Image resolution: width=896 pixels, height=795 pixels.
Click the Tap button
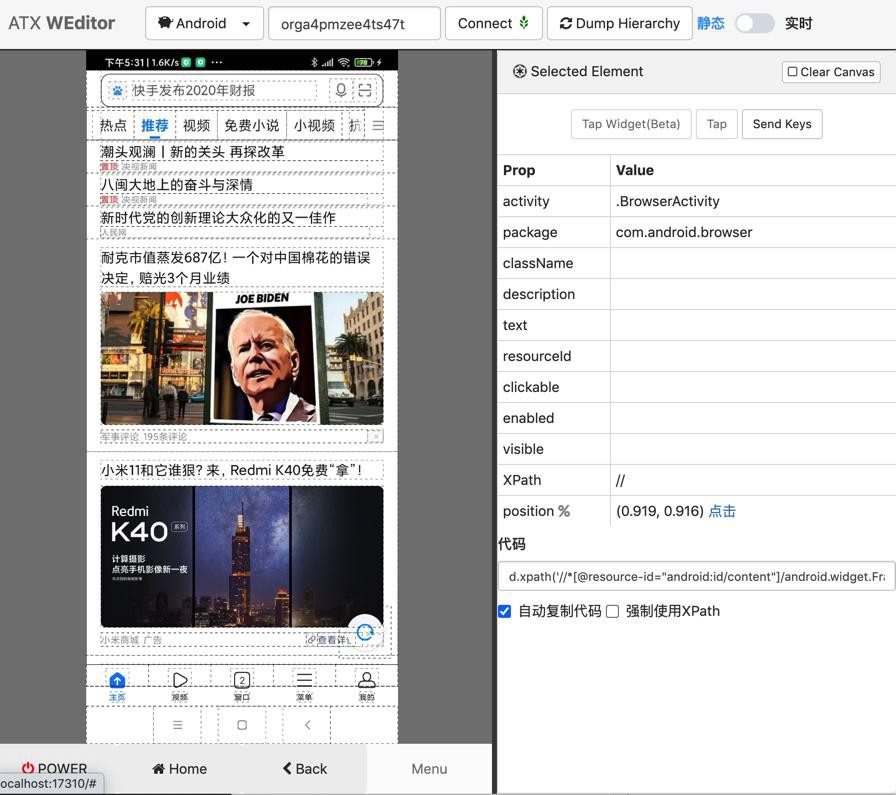pos(717,124)
